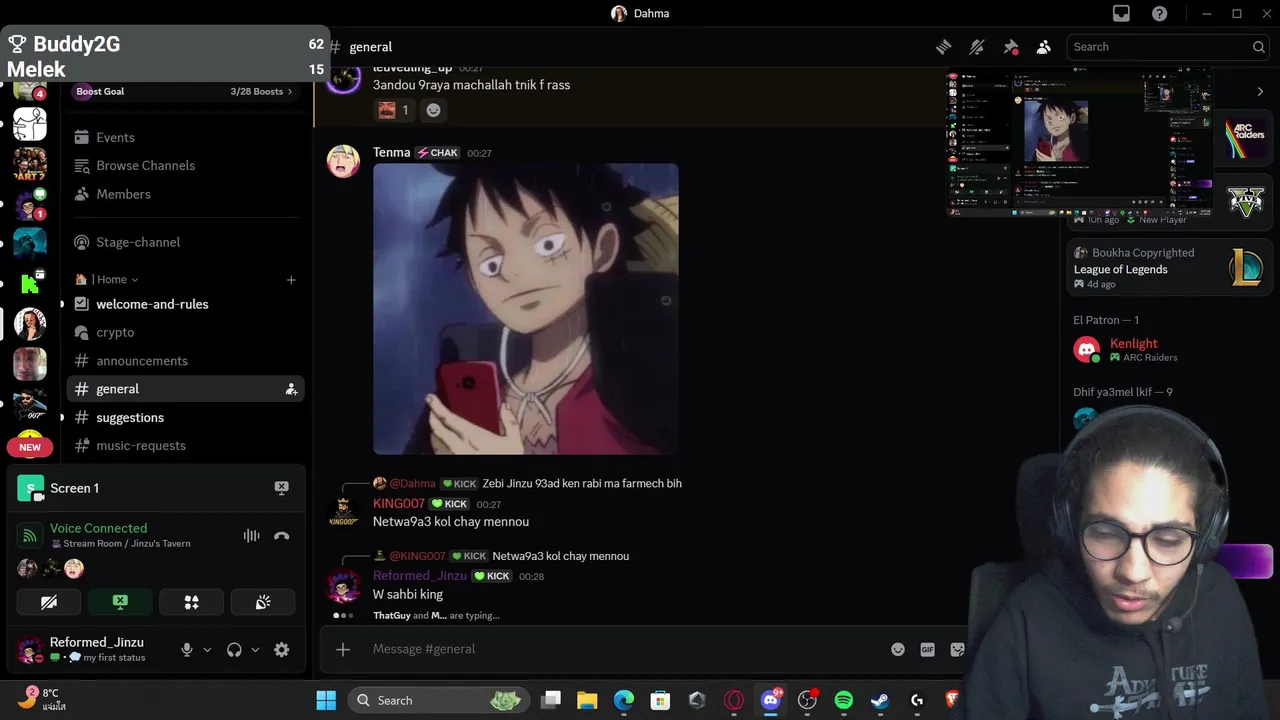Click Tenma's username
The height and width of the screenshot is (720, 1280).
click(x=392, y=152)
